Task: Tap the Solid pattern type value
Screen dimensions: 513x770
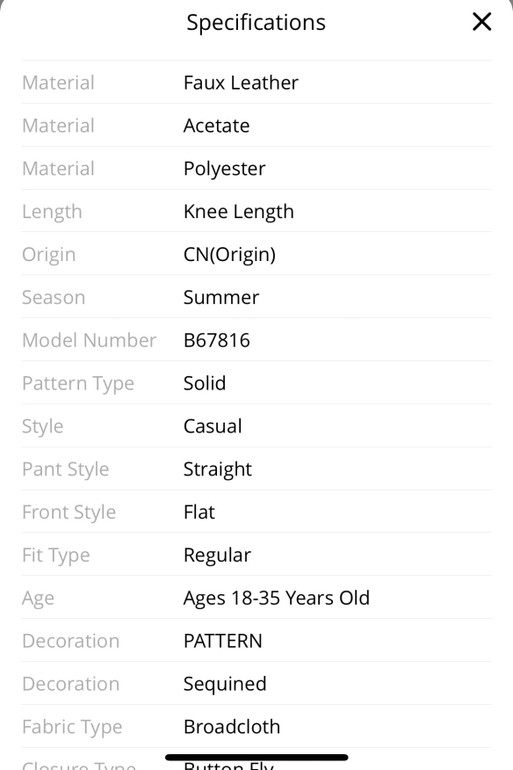Action: pos(205,383)
